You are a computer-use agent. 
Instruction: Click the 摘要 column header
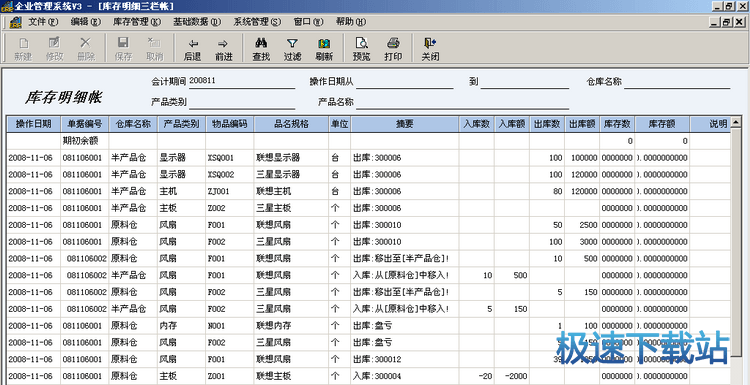click(x=405, y=124)
